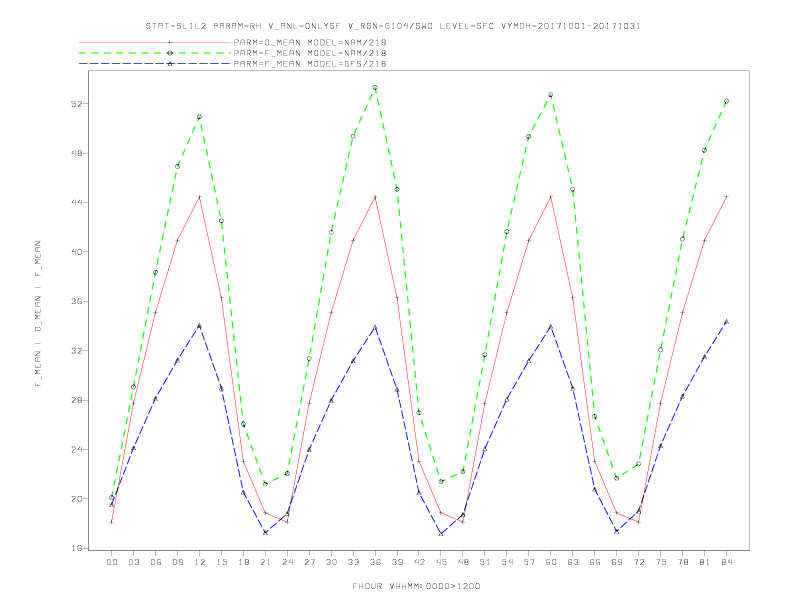The image size is (792, 612).
Task: Click x-axis tick label 39
Action: click(x=397, y=562)
